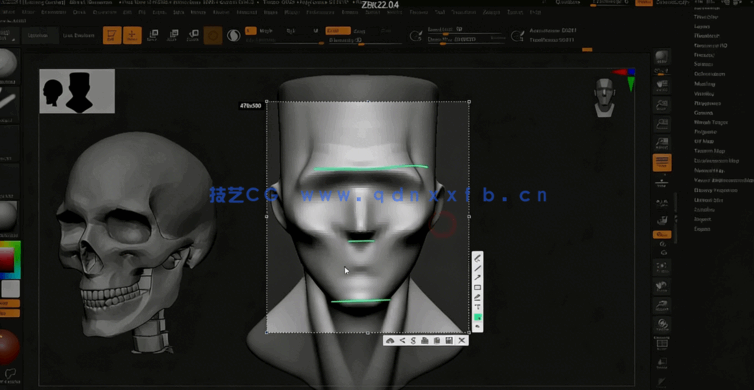Toggle the Floor grid button on right shelf
The width and height of the screenshot is (754, 390).
click(662, 183)
